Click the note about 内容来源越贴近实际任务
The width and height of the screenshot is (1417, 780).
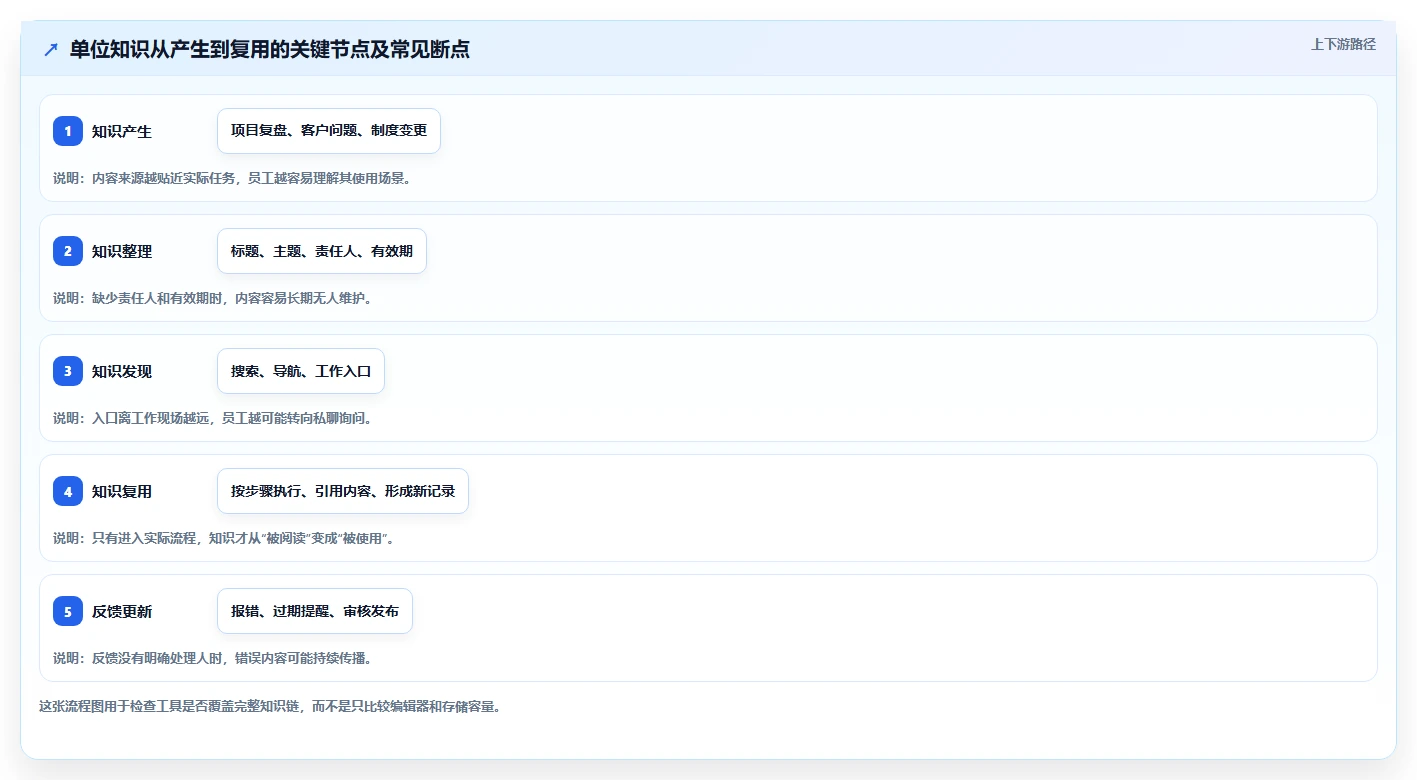[x=232, y=178]
